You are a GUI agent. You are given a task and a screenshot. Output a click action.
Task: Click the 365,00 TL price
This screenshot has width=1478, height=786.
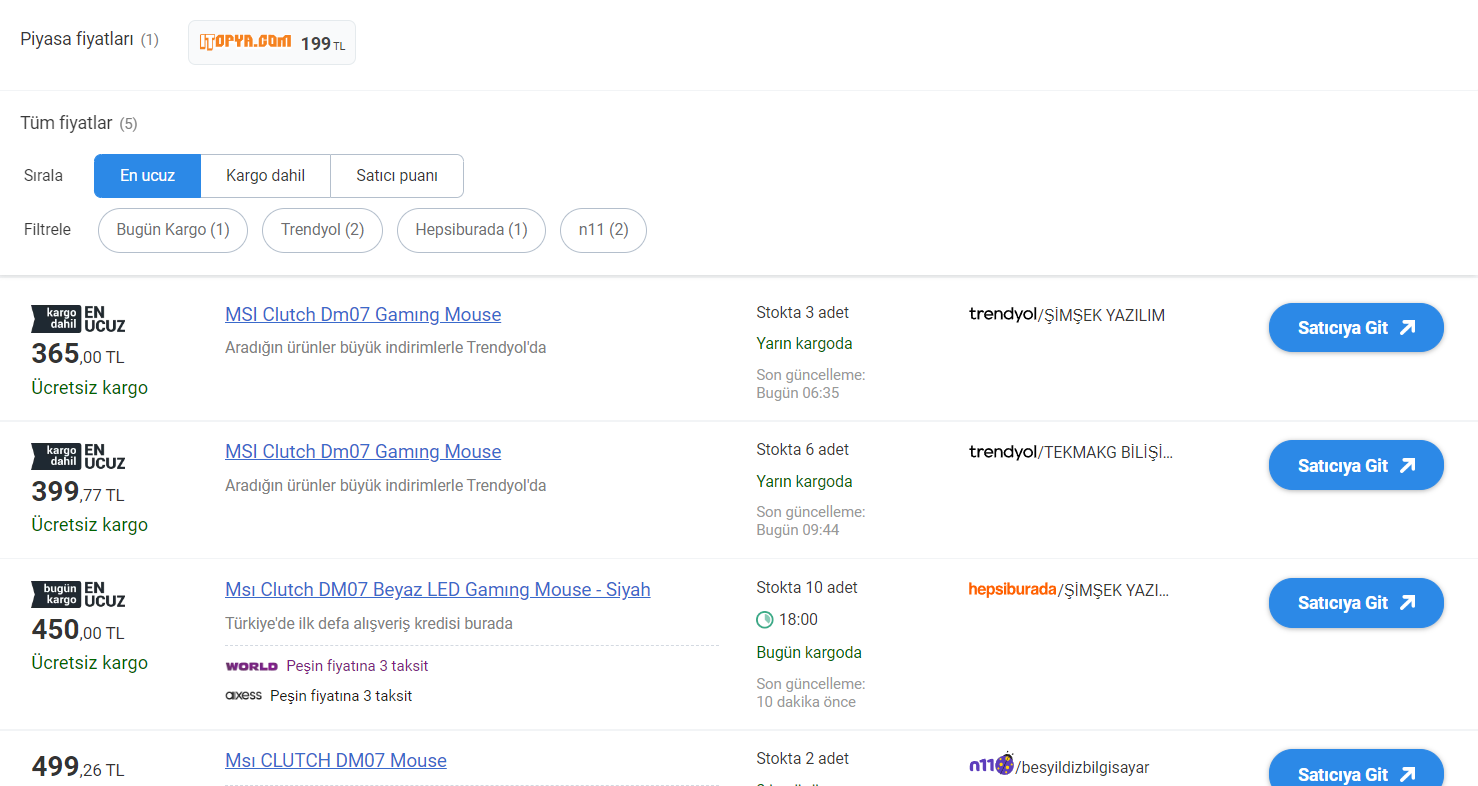(x=78, y=355)
